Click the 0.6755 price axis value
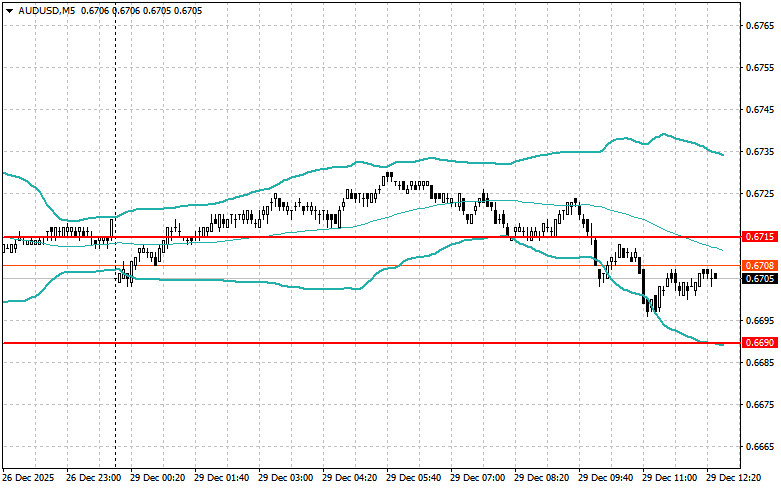The image size is (781, 489). [x=761, y=67]
